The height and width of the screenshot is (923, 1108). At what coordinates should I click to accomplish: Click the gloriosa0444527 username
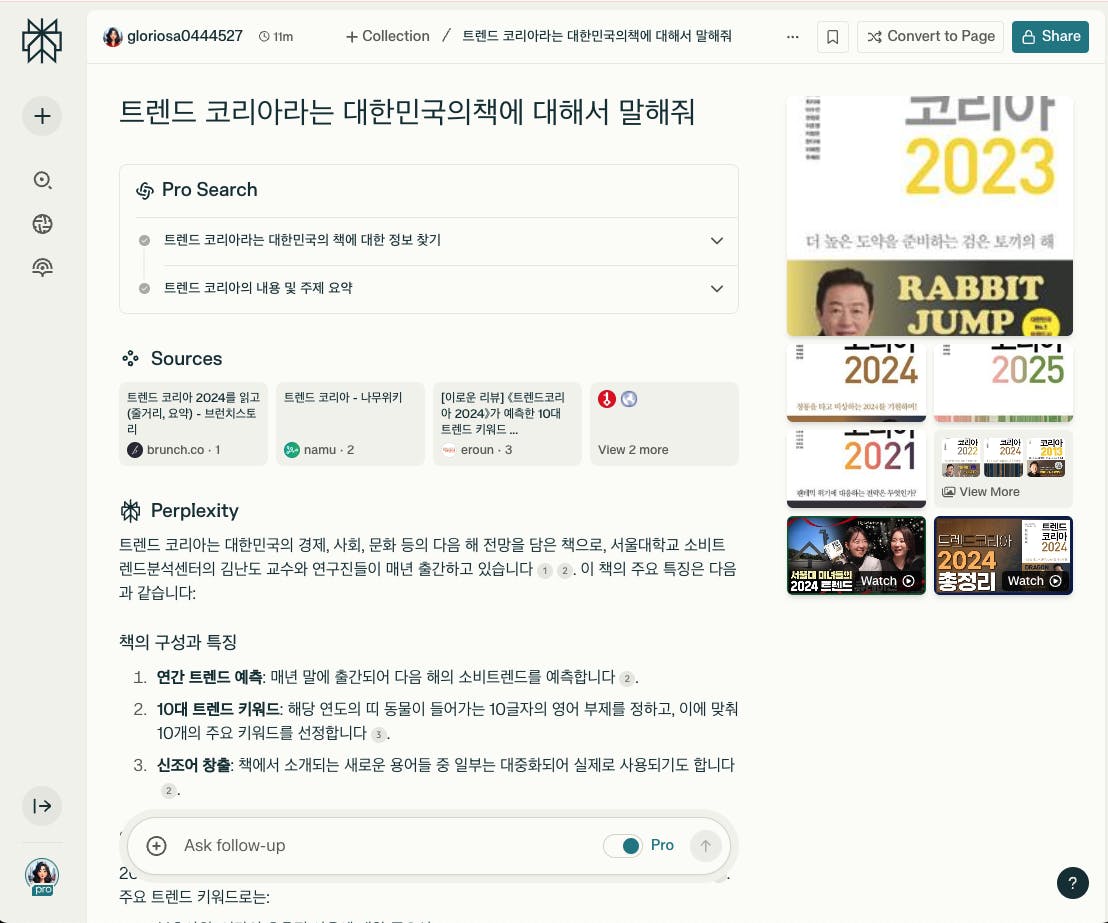[185, 36]
